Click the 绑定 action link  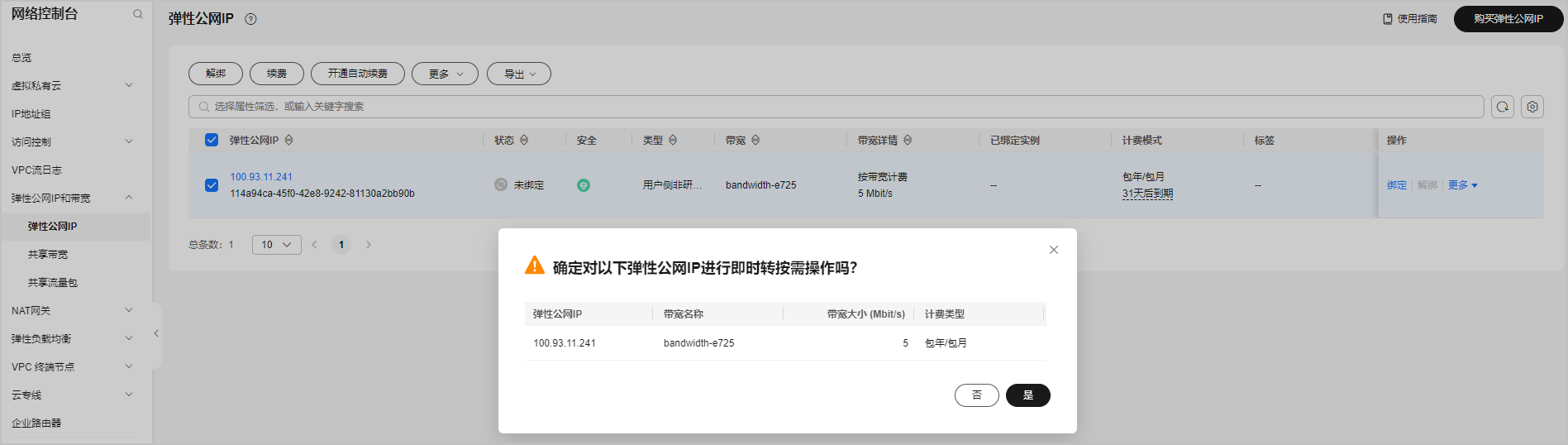[1397, 185]
